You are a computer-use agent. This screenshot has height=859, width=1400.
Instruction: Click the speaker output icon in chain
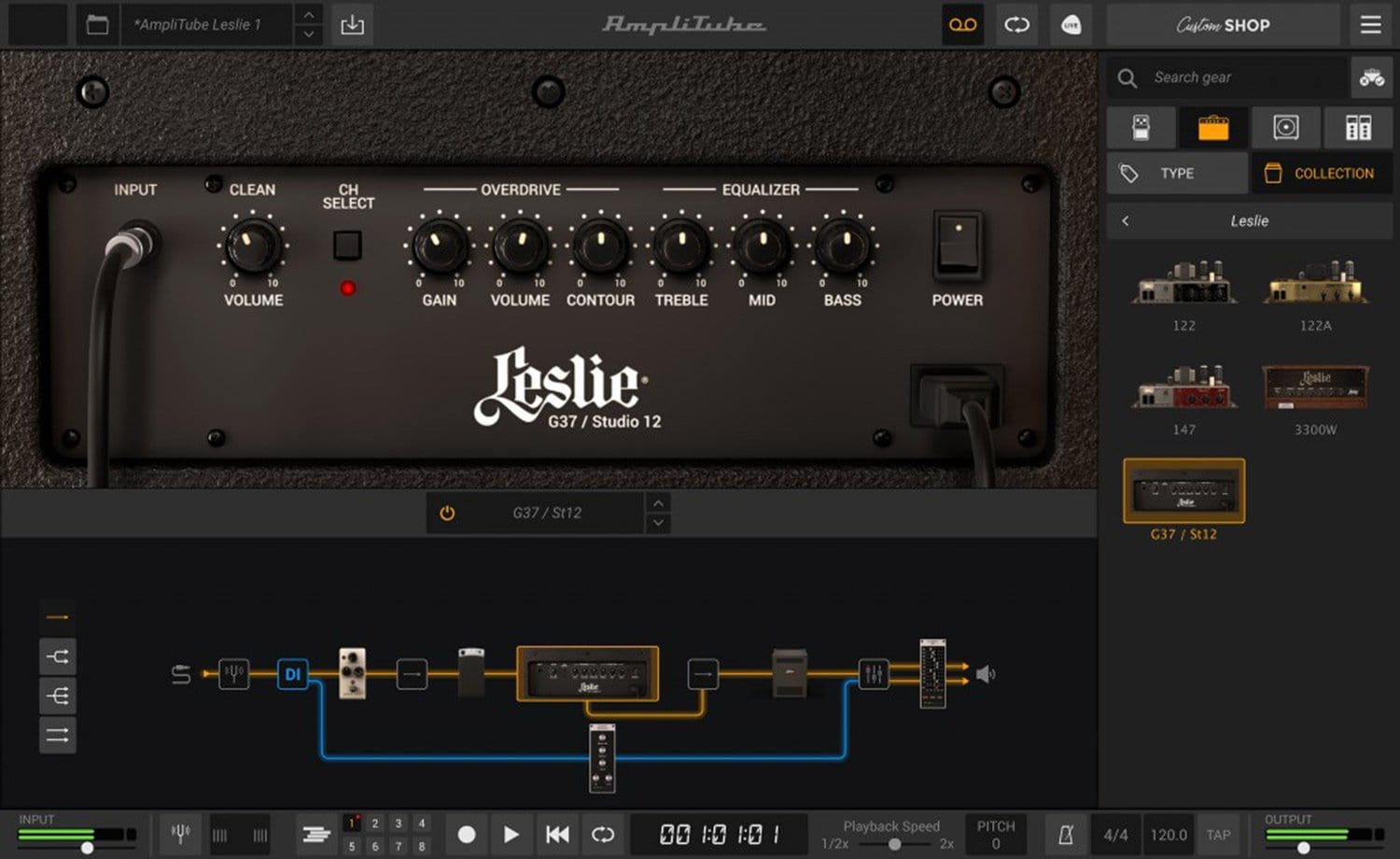(986, 673)
